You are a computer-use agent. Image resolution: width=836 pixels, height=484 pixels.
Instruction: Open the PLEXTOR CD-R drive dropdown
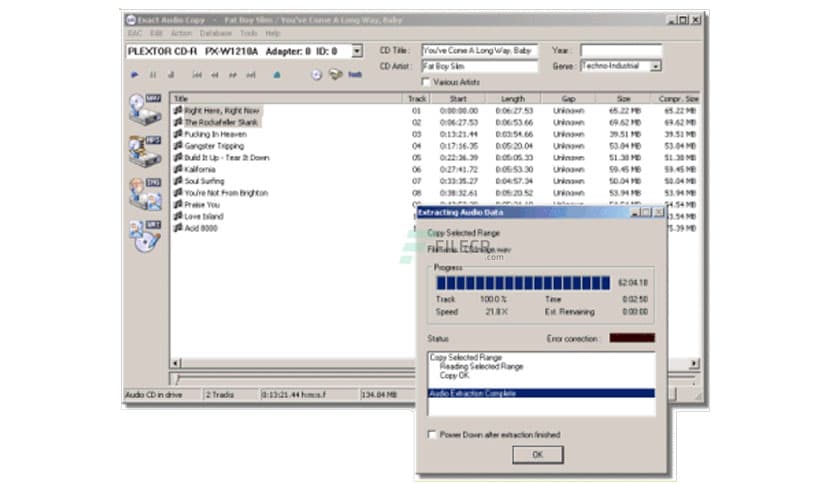357,51
